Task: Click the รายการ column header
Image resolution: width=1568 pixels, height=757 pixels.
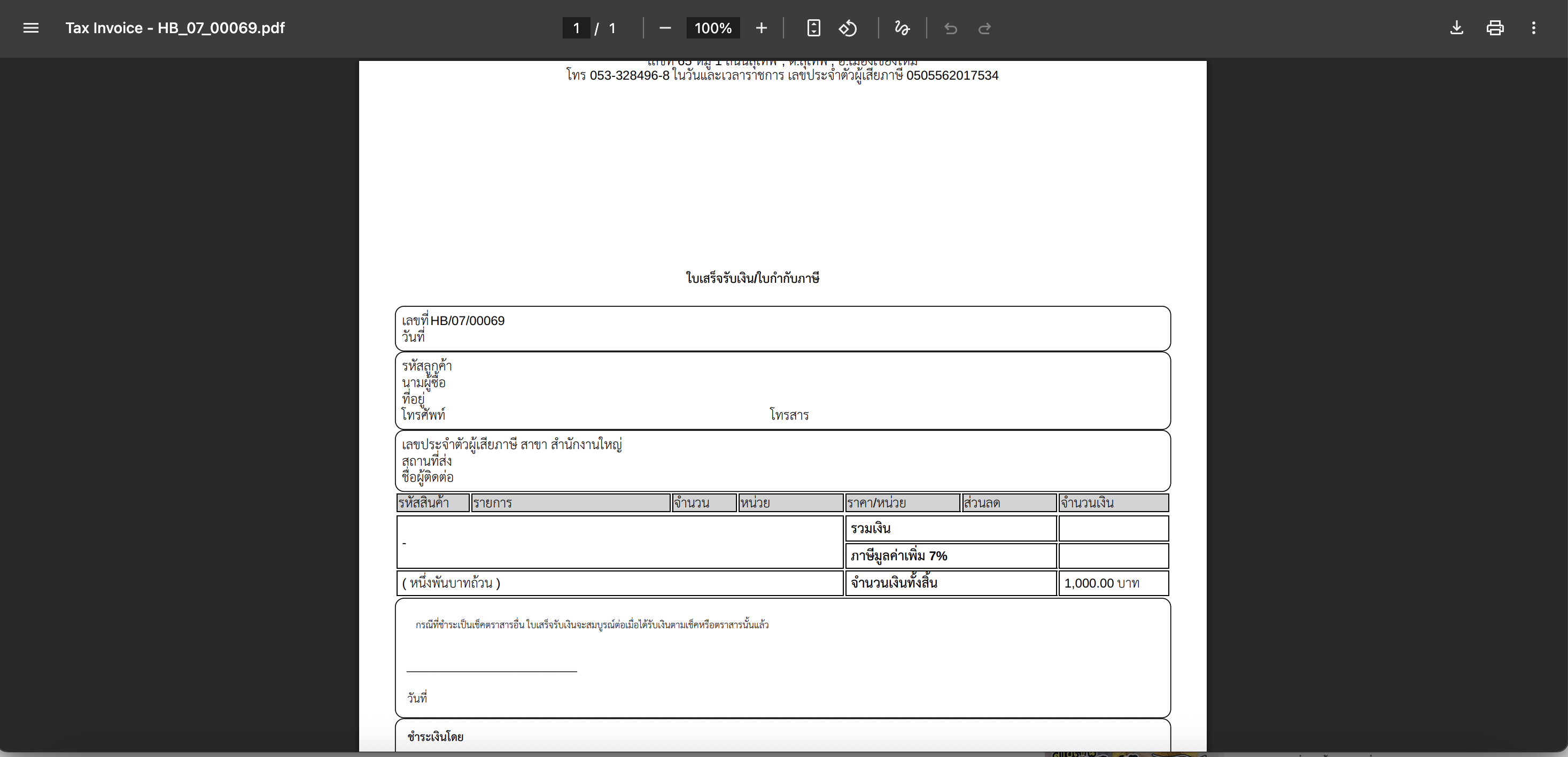Action: point(492,503)
